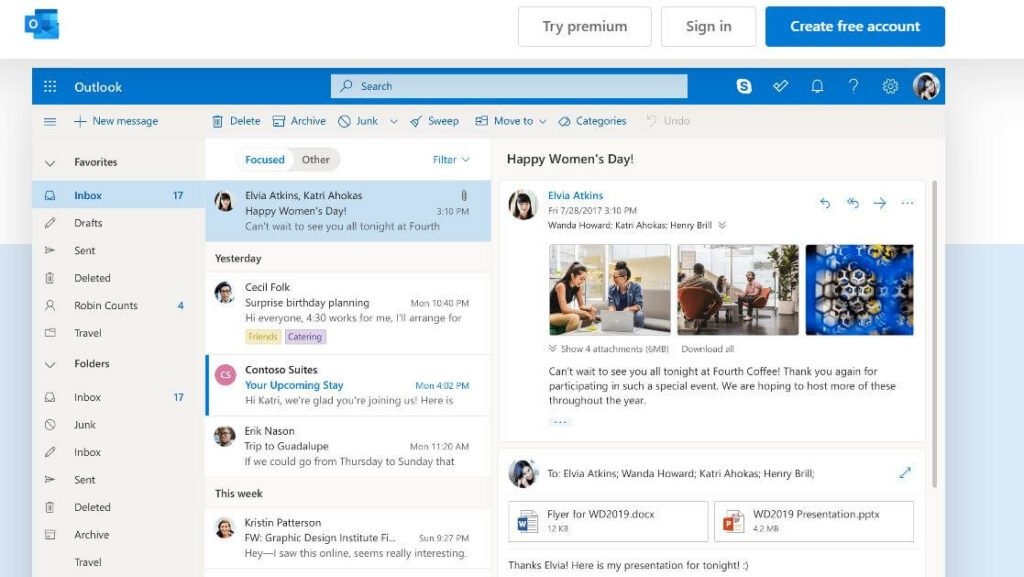1024x577 pixels.
Task: Click the Create free account button
Action: pos(855,26)
